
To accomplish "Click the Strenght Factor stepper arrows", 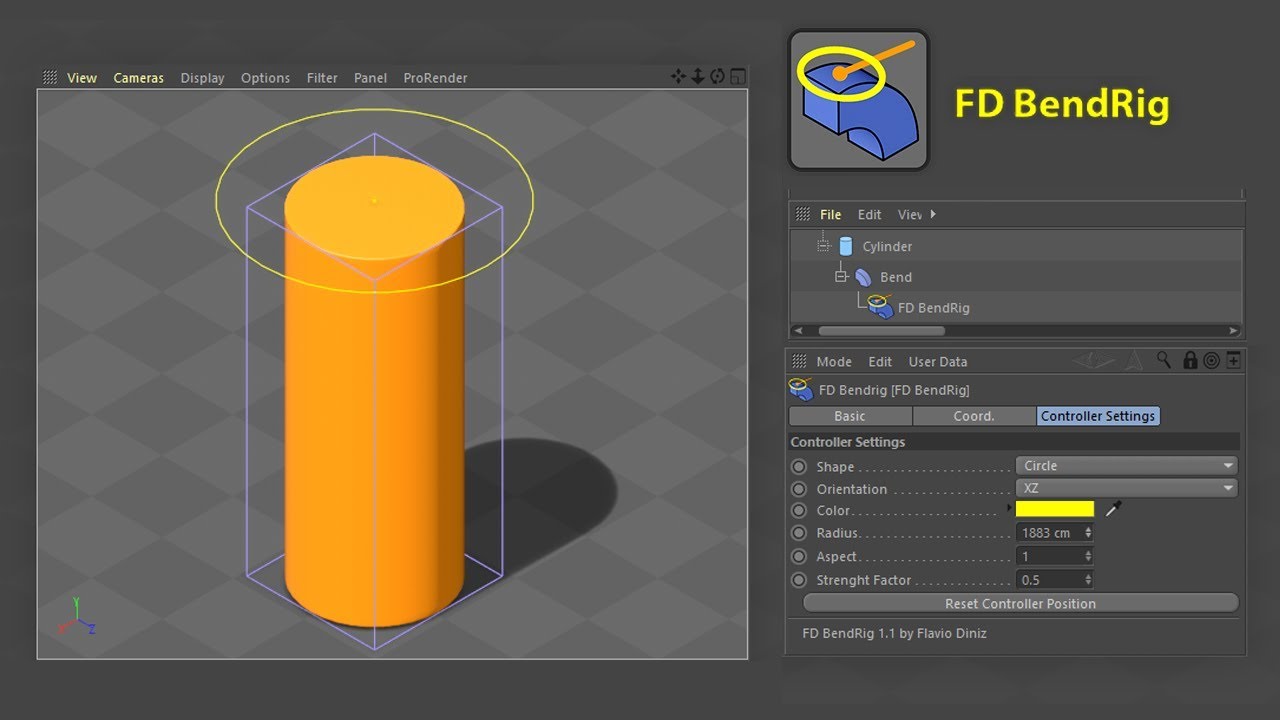I will point(1088,580).
